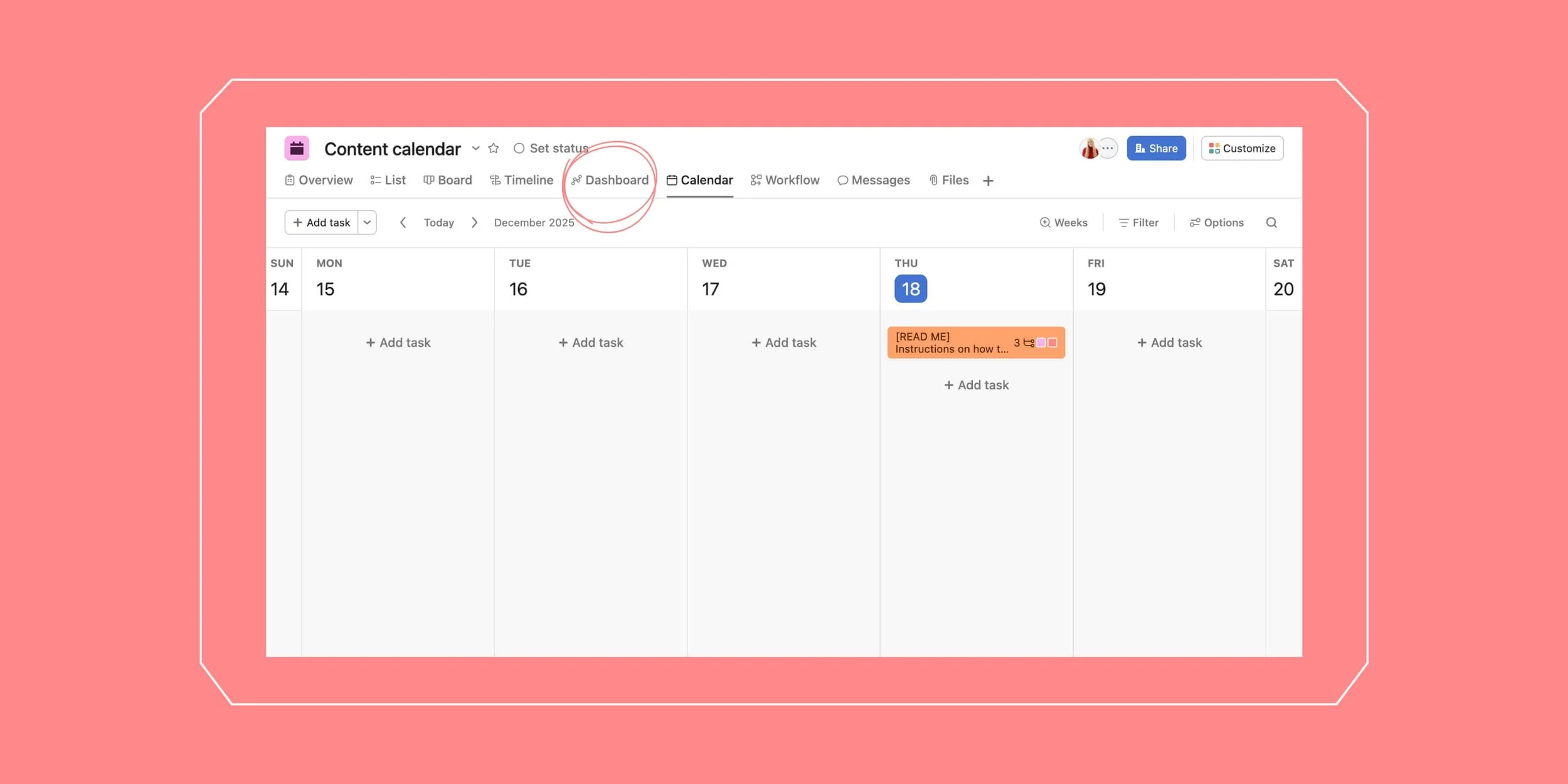1568x784 pixels.
Task: Zoom the calendar using the Weeks control
Action: (1064, 222)
